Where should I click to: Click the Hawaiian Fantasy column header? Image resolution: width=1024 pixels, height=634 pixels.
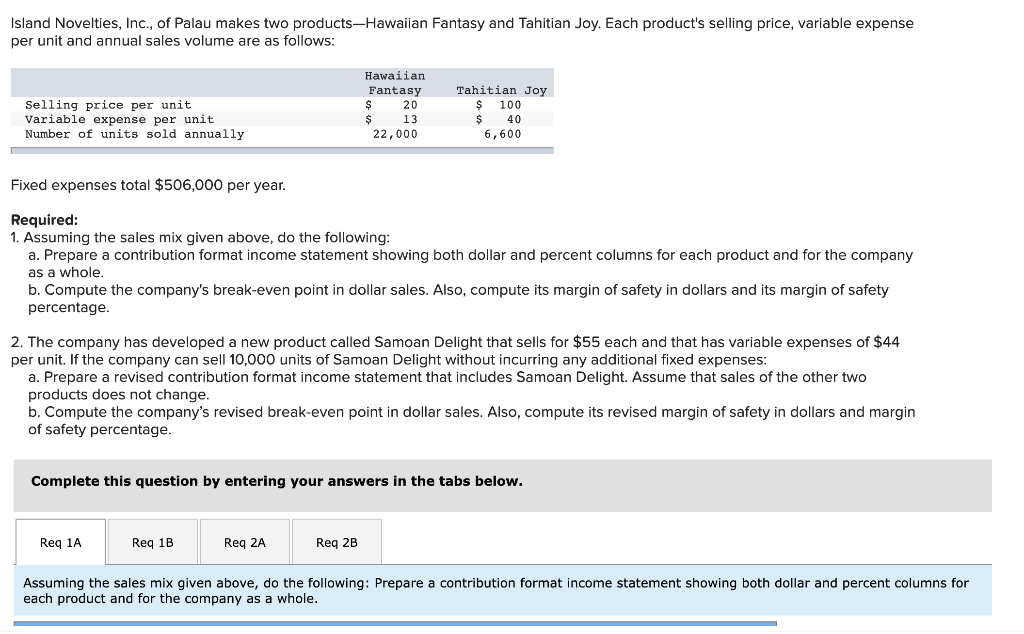click(x=394, y=83)
